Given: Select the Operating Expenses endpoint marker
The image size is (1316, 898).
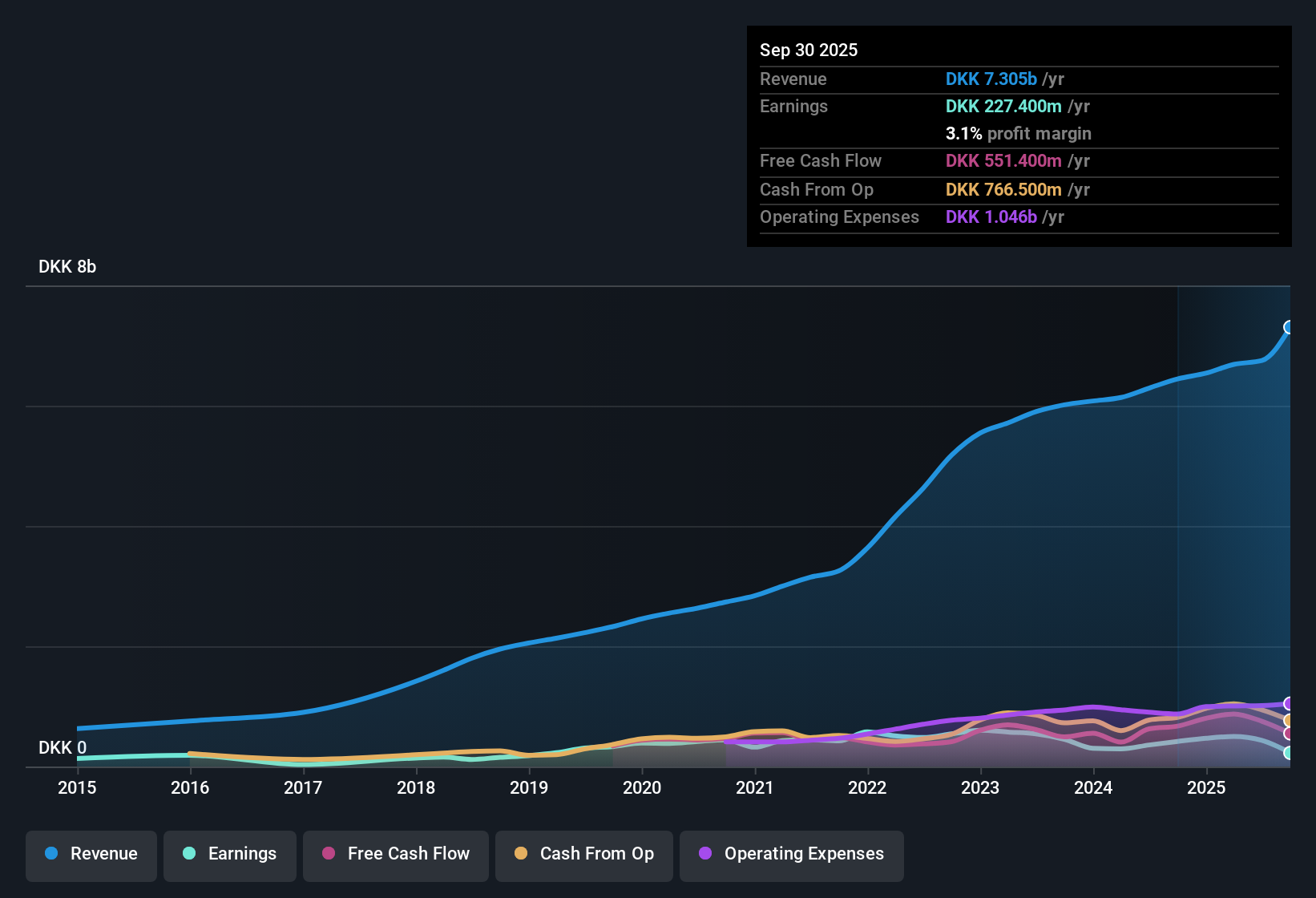Looking at the screenshot, I should [x=1289, y=703].
